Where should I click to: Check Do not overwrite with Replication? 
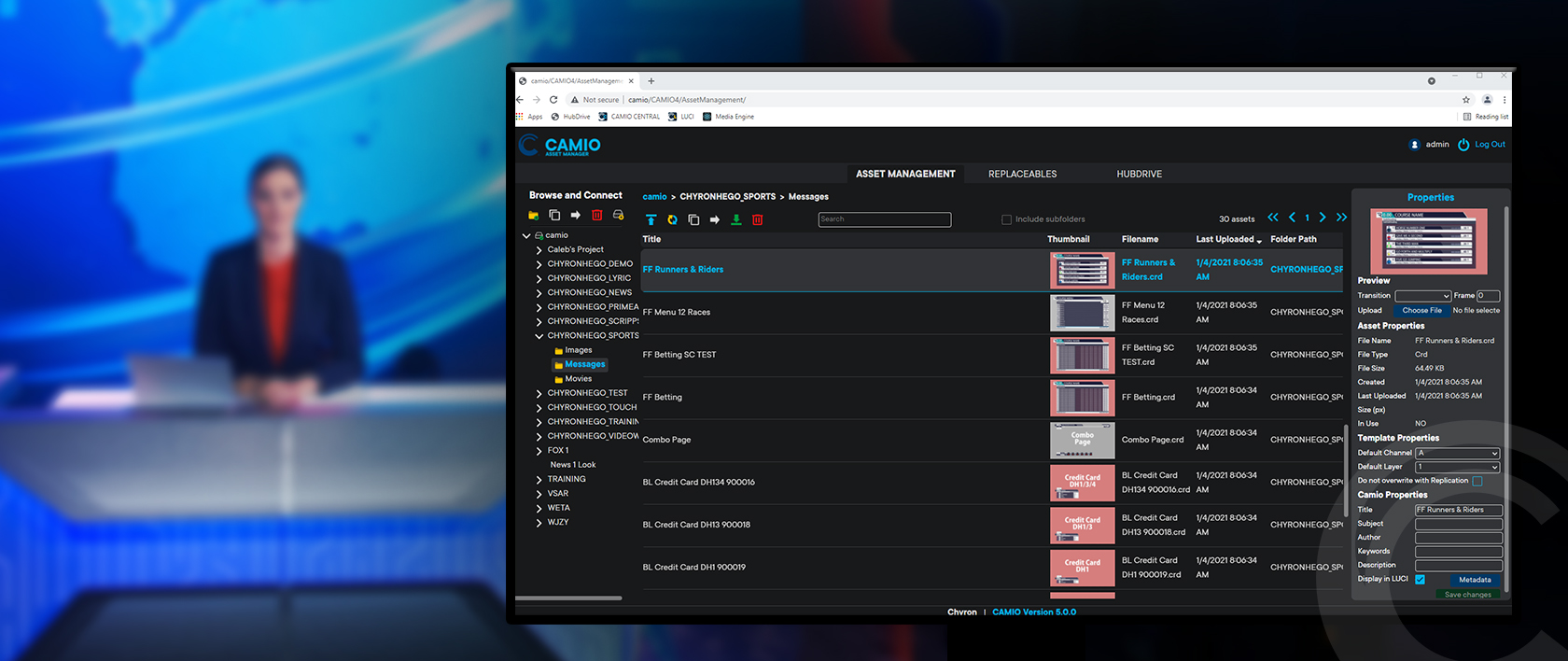click(x=1477, y=481)
